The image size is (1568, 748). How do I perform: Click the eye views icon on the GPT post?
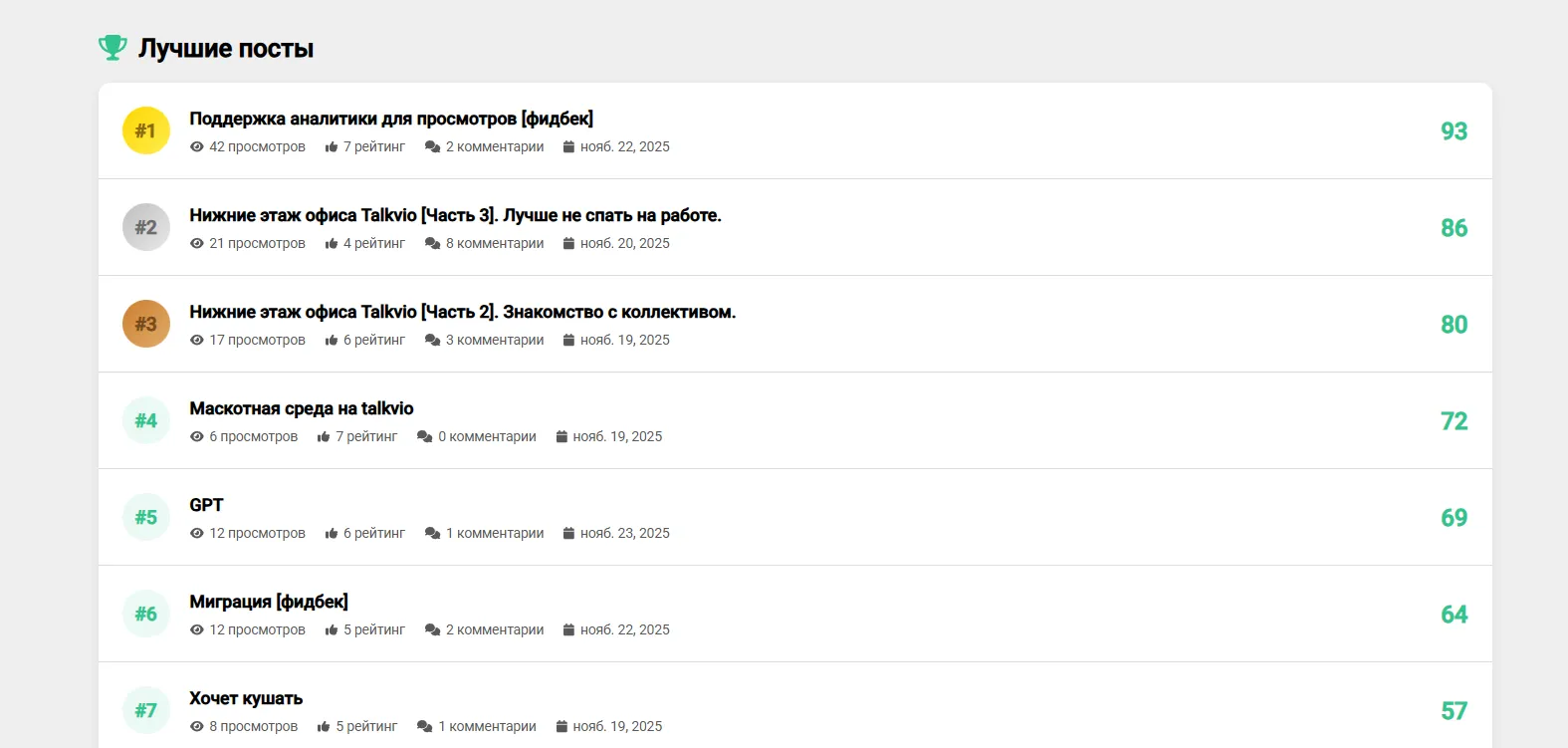click(x=197, y=533)
